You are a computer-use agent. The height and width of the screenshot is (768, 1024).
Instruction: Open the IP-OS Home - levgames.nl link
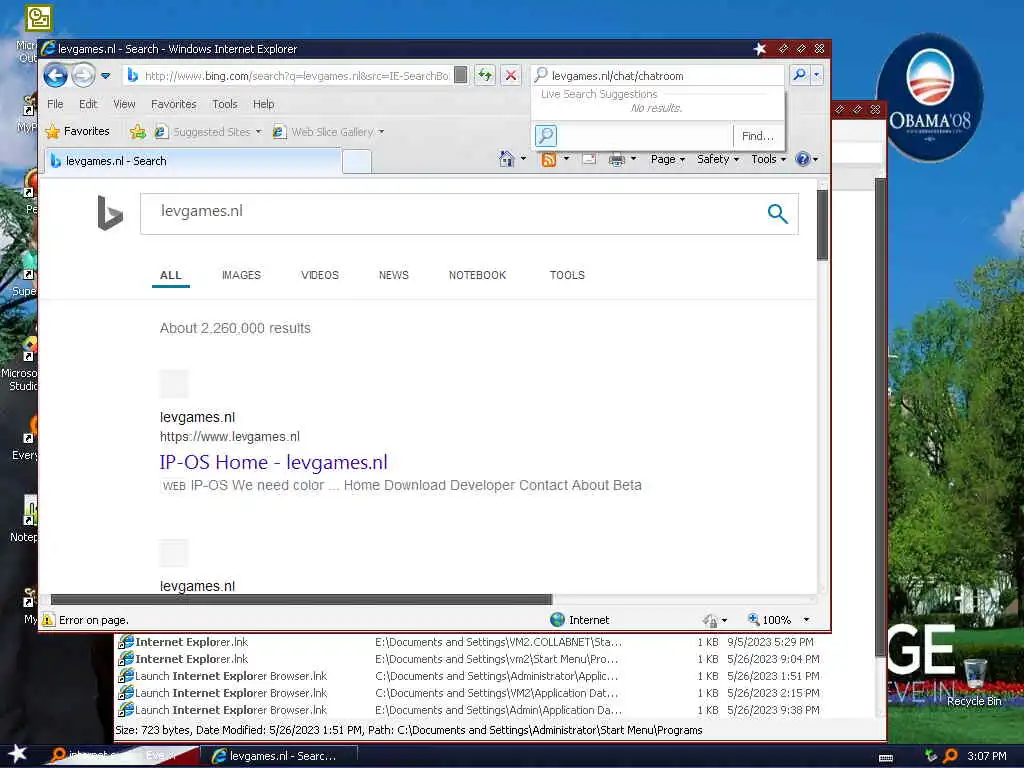coord(273,462)
